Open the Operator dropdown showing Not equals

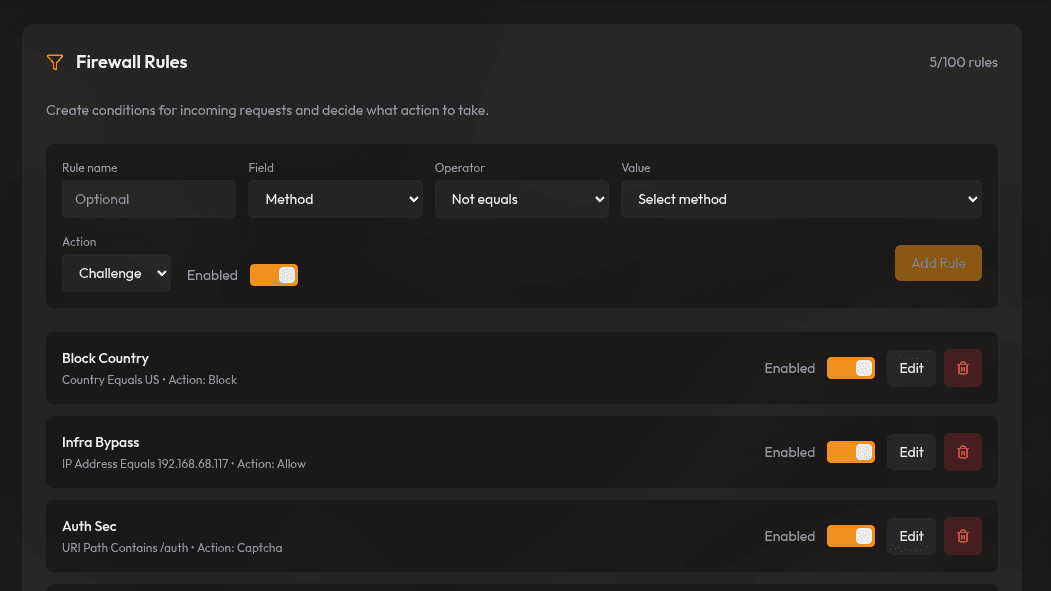click(521, 199)
